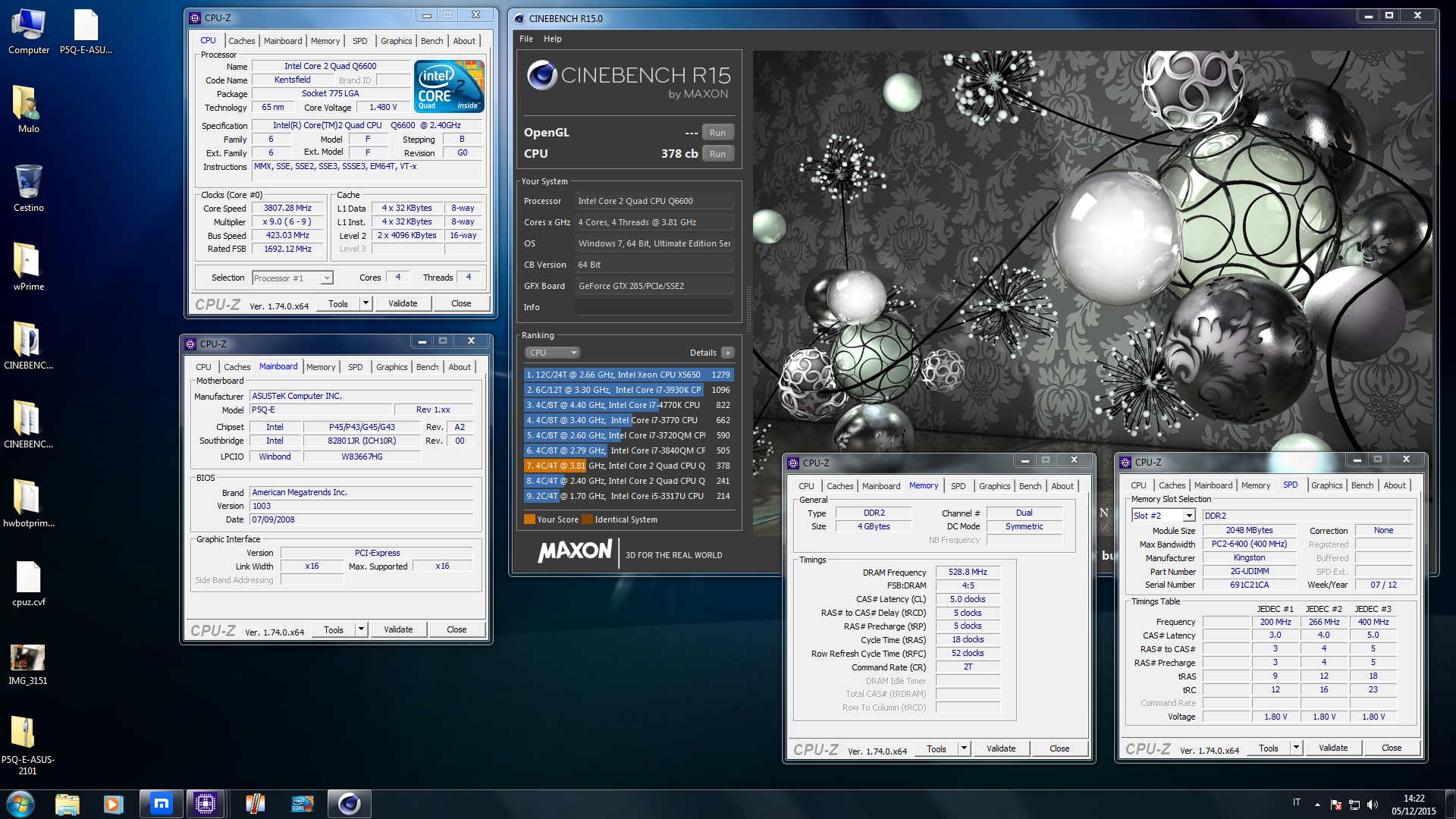
Task: Click the Identical System legend swatch
Action: click(x=587, y=519)
